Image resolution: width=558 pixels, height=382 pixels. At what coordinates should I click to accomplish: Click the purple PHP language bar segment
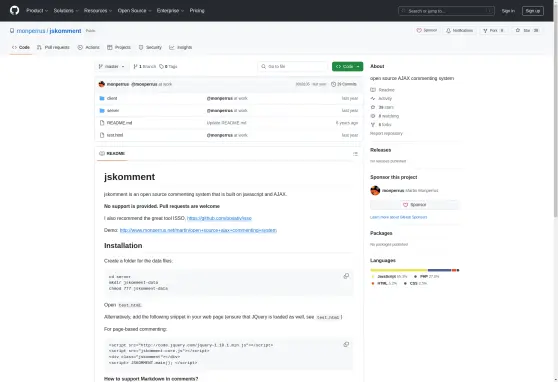point(439,270)
